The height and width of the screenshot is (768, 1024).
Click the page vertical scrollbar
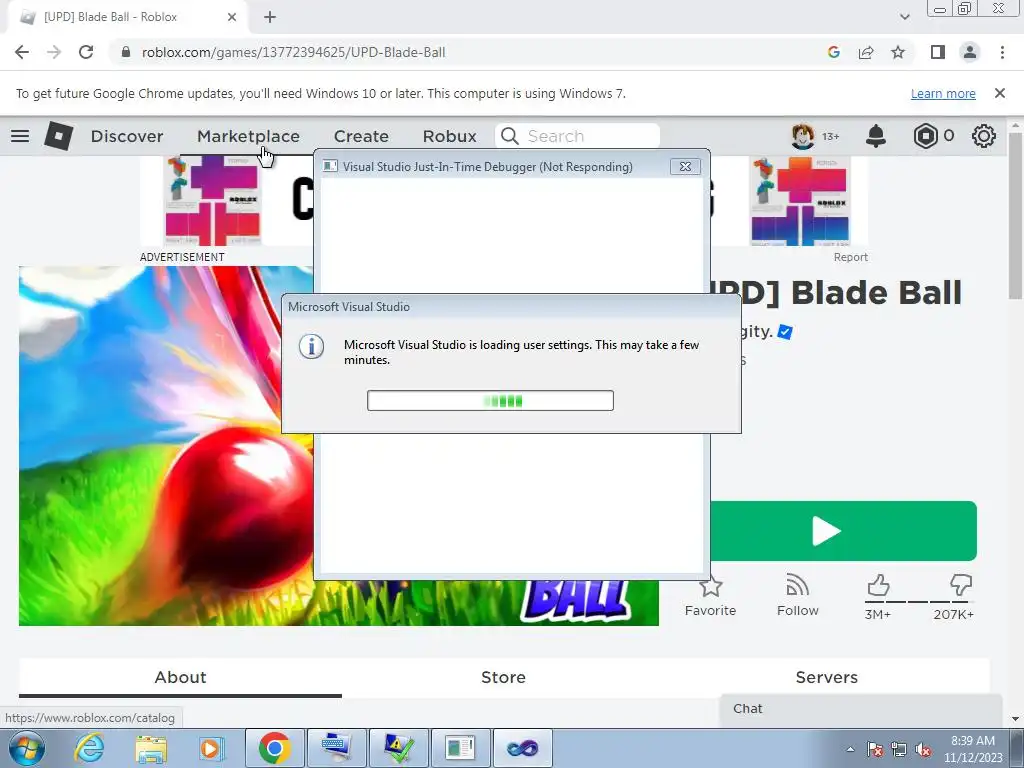pyautogui.click(x=1016, y=216)
